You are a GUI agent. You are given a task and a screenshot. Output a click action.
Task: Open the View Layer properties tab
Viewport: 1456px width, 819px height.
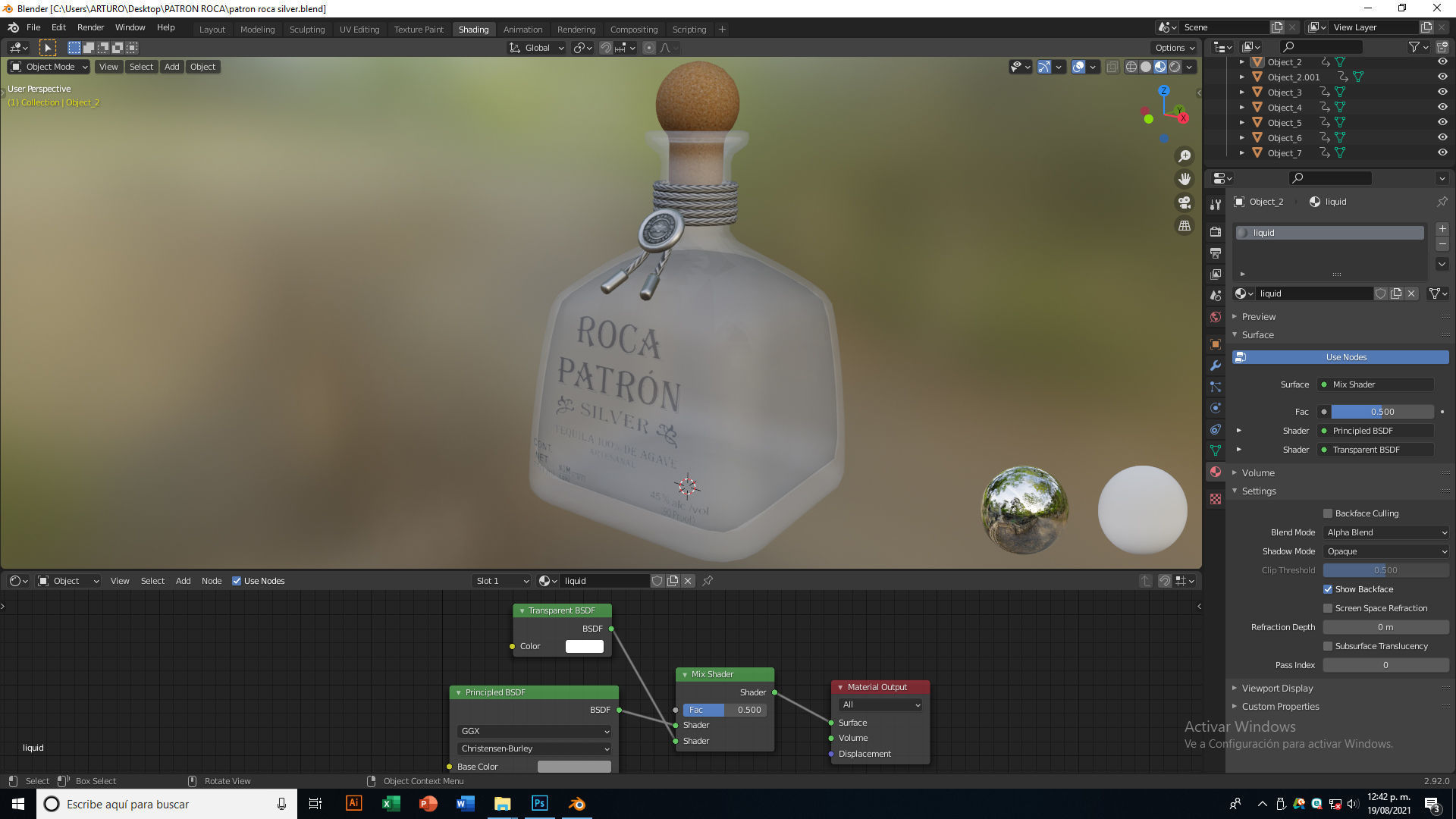click(1216, 275)
